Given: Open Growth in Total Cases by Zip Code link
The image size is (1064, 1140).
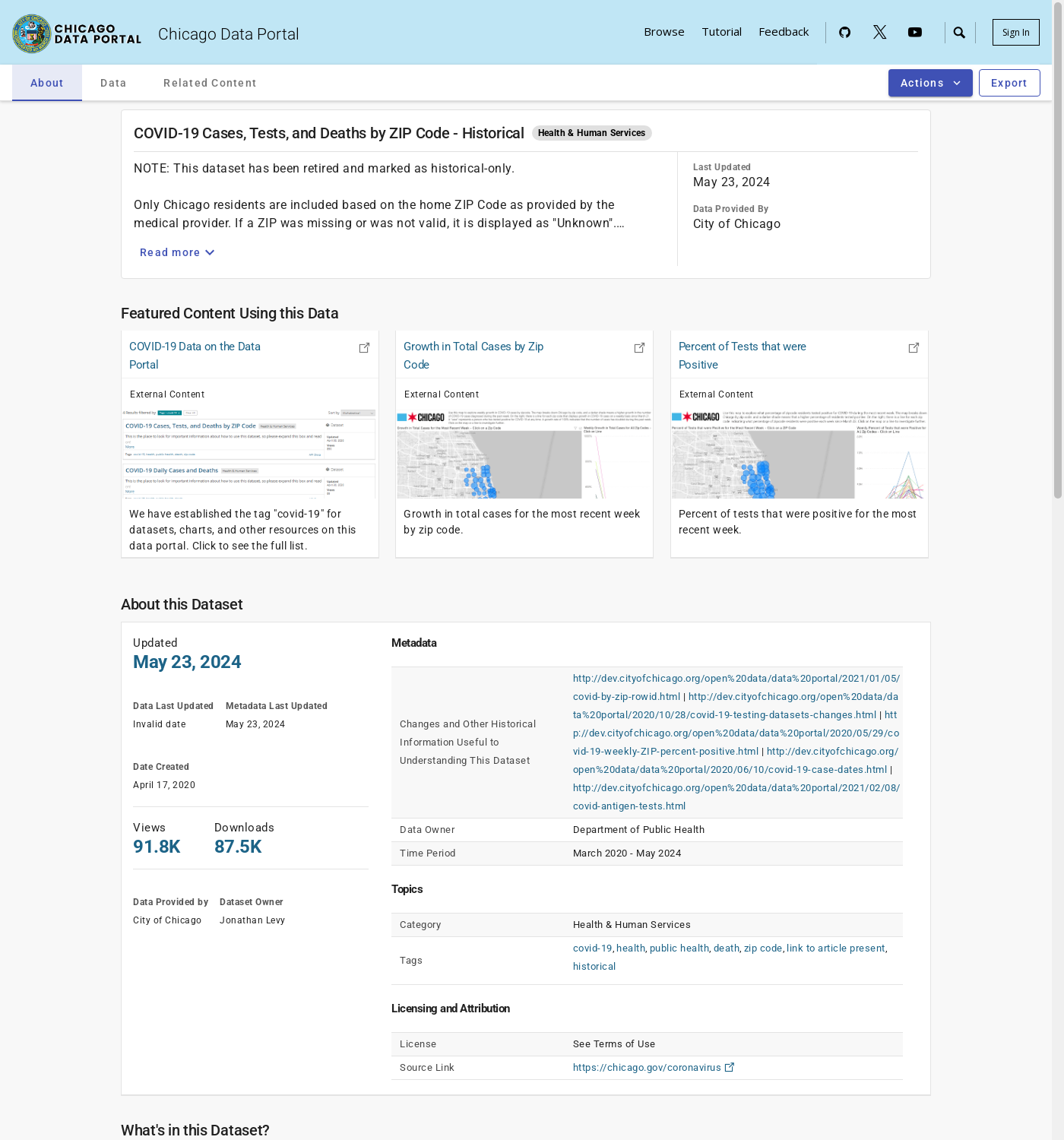Looking at the screenshot, I should (x=473, y=356).
